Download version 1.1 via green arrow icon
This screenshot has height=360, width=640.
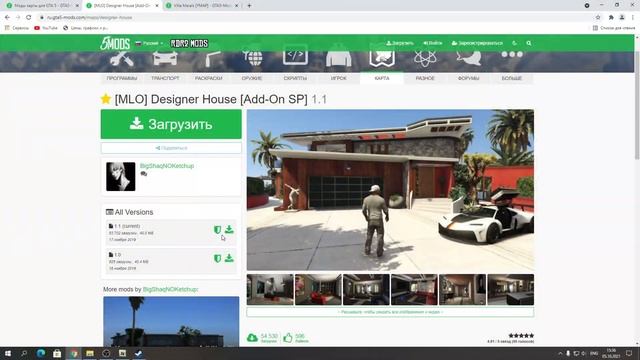[229, 229]
